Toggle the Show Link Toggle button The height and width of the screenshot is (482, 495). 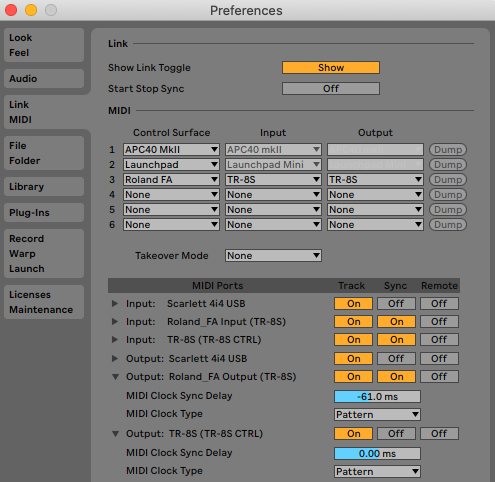point(331,67)
